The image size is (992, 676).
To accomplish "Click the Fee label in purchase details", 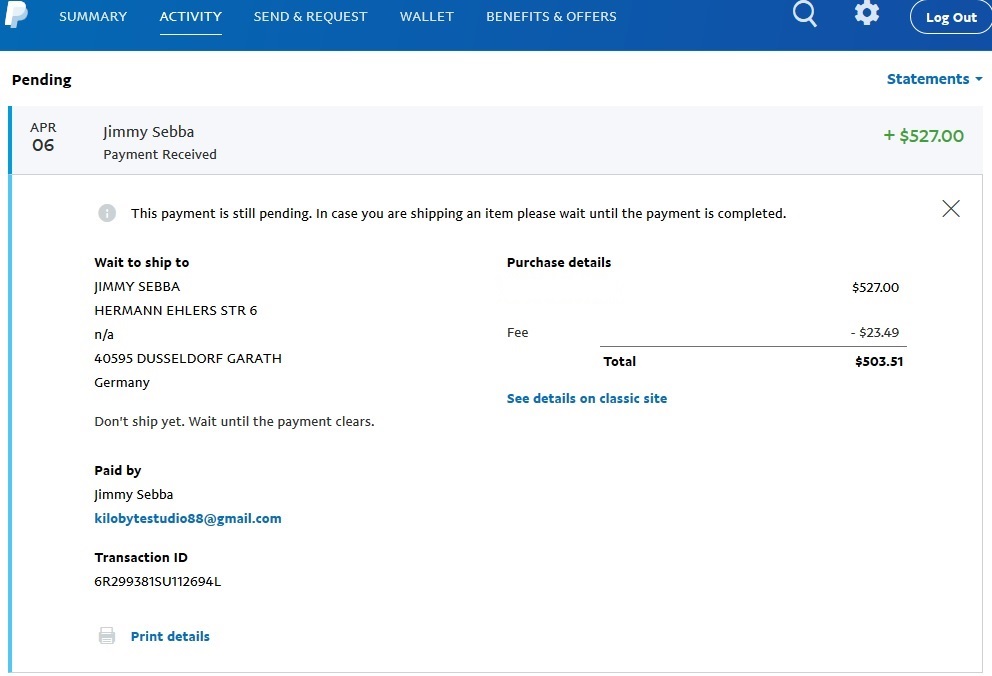I will point(518,333).
